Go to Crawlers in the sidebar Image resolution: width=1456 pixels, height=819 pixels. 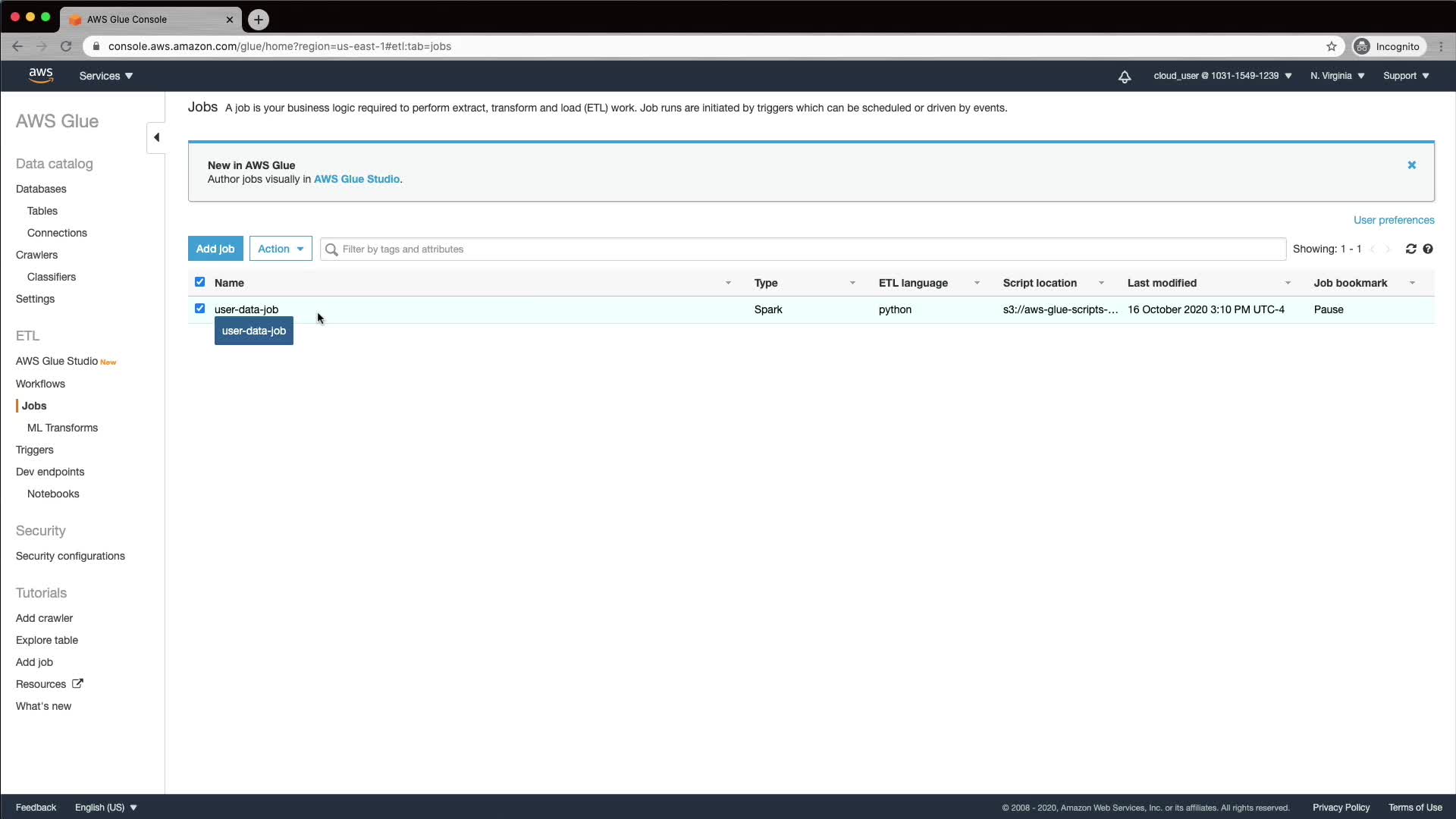(x=36, y=255)
